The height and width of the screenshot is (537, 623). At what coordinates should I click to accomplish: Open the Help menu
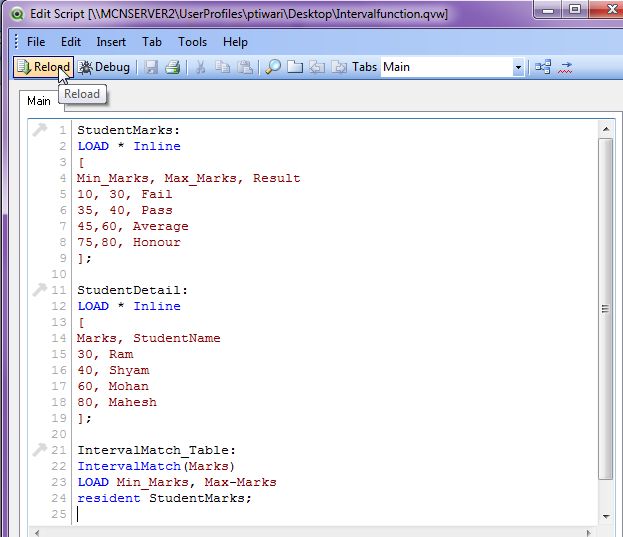(235, 42)
